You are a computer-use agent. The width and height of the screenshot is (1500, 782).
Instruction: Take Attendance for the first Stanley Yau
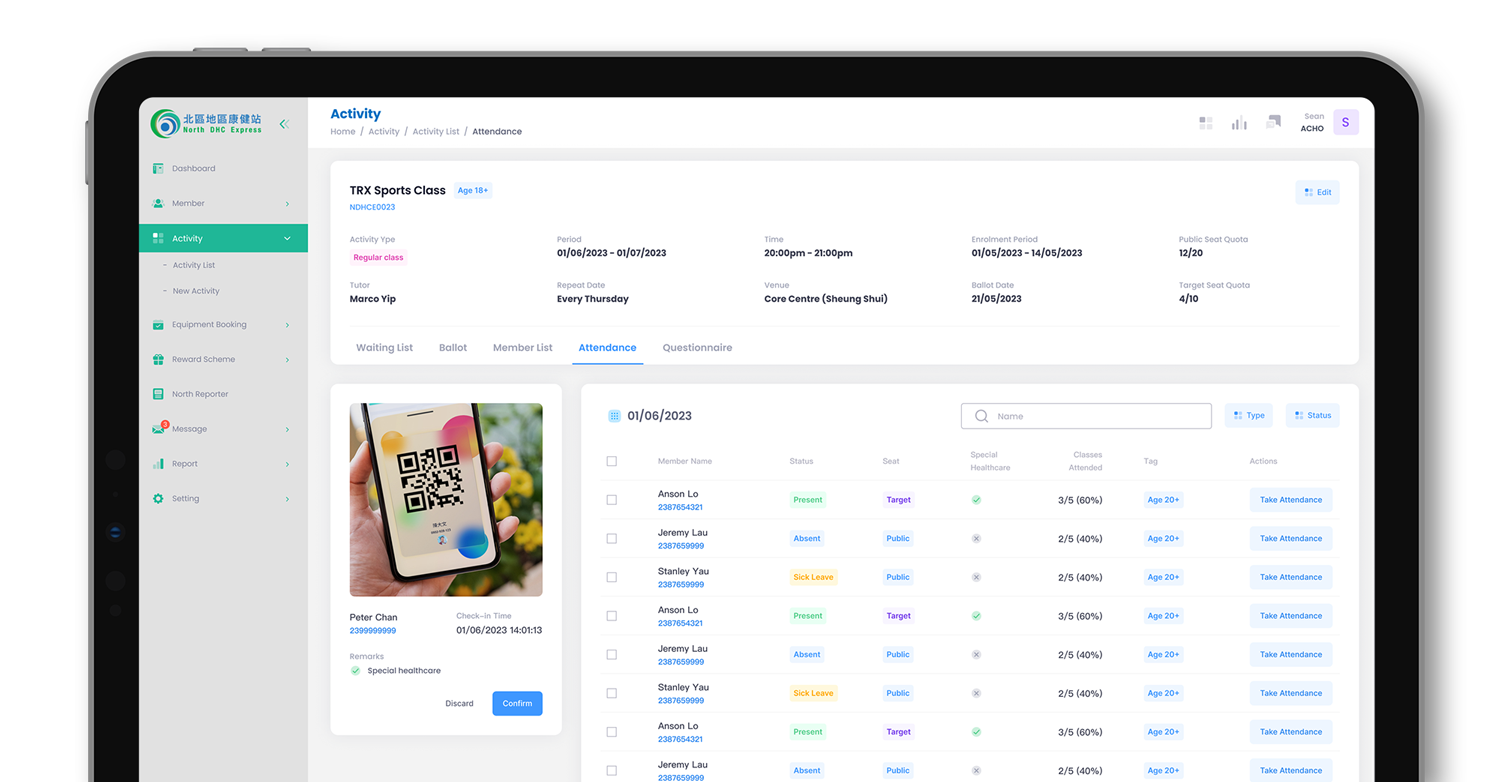1290,577
